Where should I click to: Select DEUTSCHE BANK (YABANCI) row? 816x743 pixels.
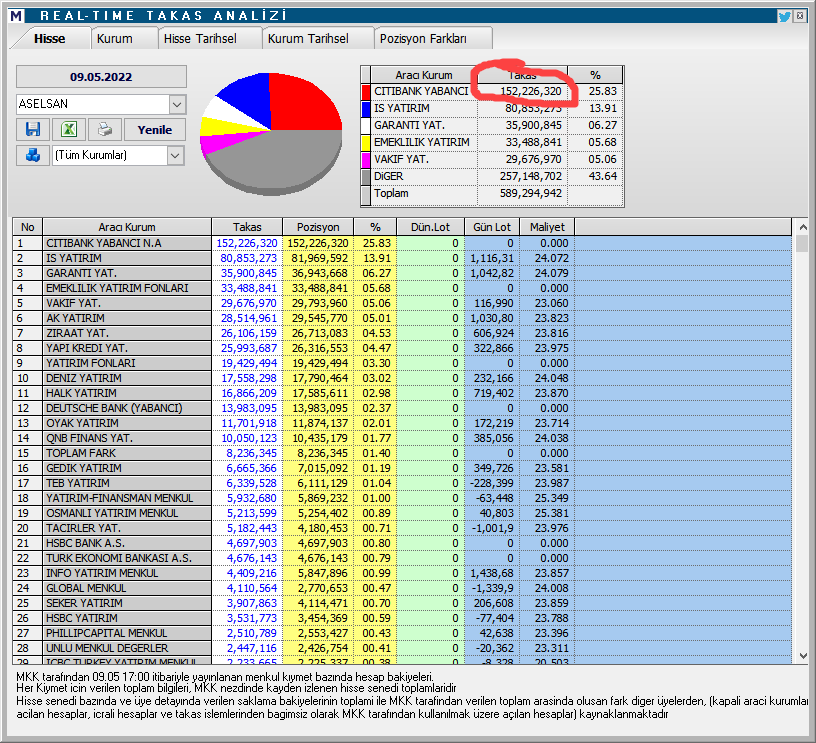pyautogui.click(x=402, y=408)
